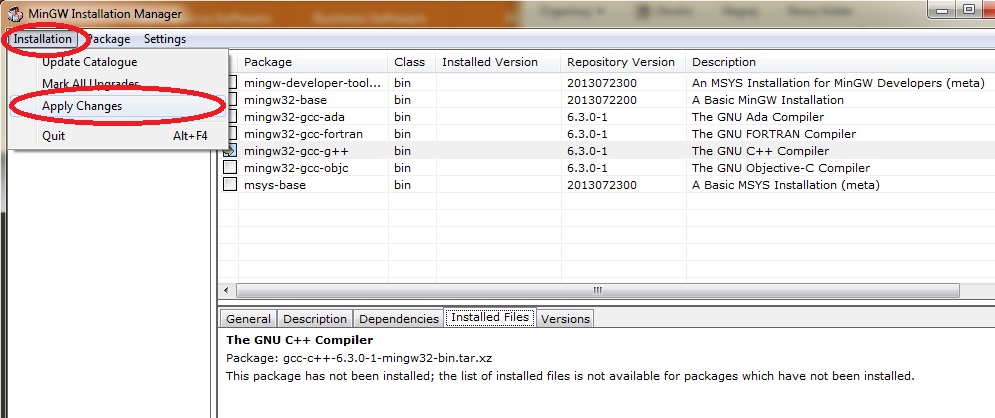Tick the mingw32-base package checkbox
Viewport: 995px width, 418px height.
tap(232, 100)
